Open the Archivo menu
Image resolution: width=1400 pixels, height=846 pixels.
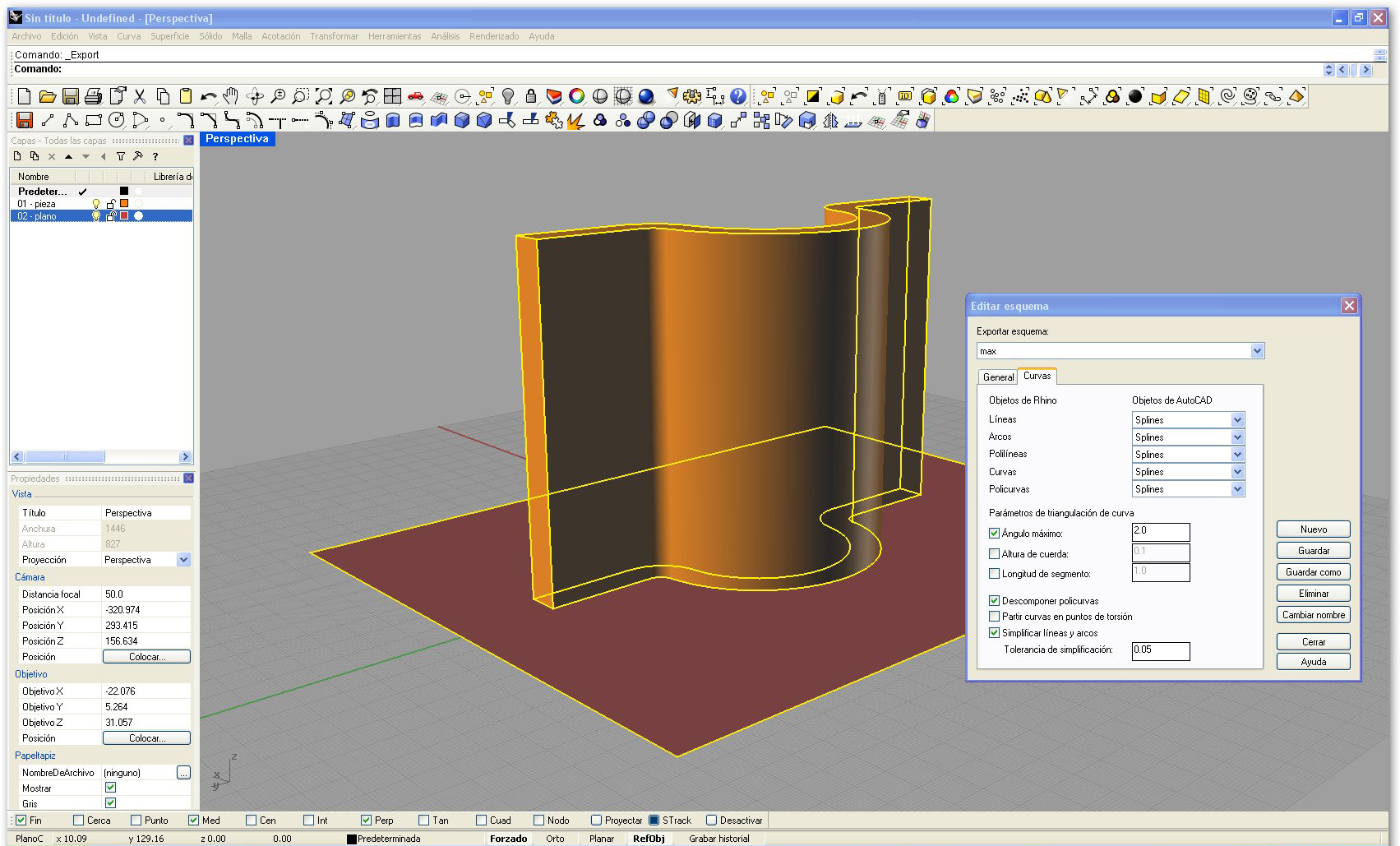coord(26,36)
